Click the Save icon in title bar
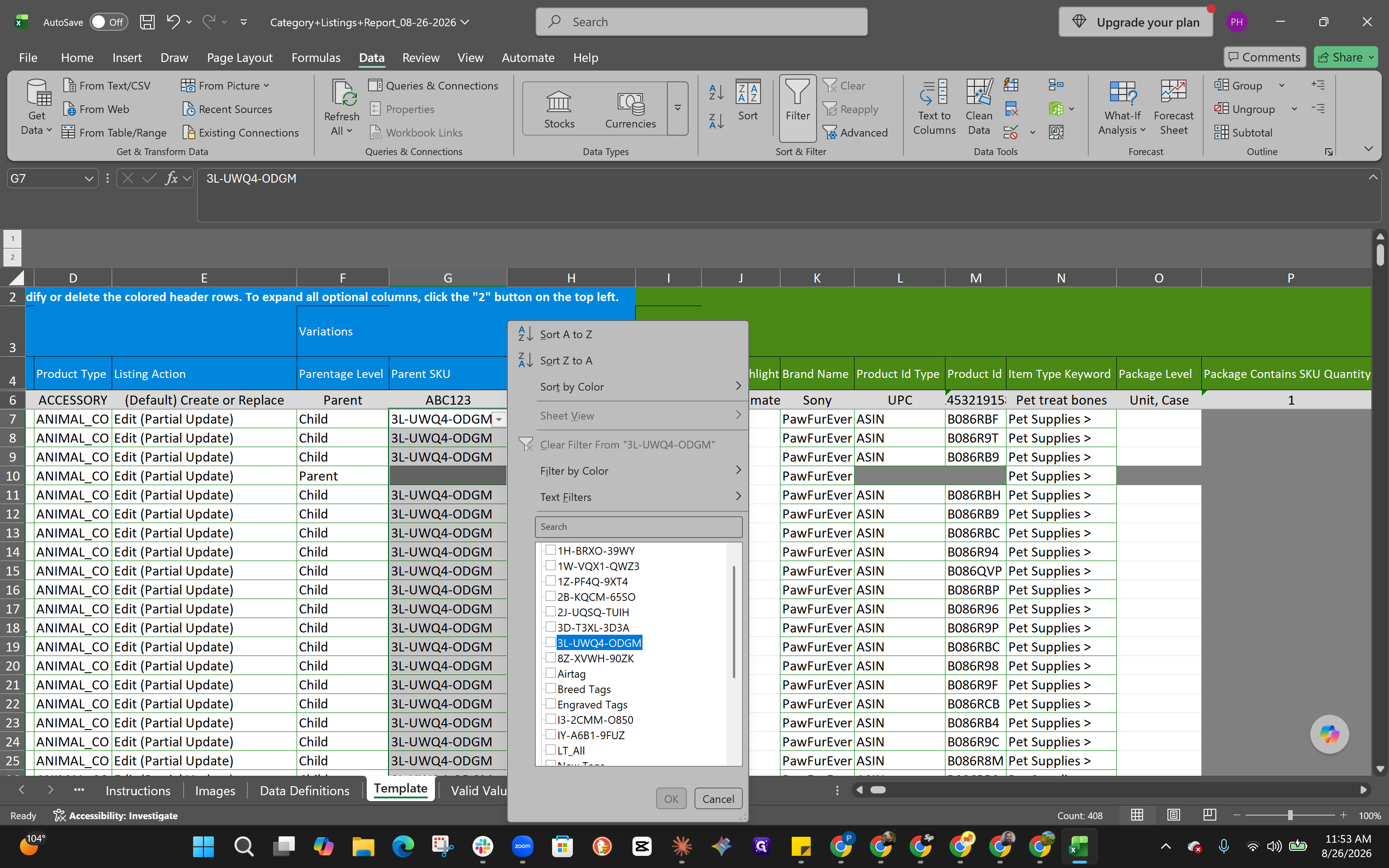Screen dimensions: 1389x868 click(147, 23)
